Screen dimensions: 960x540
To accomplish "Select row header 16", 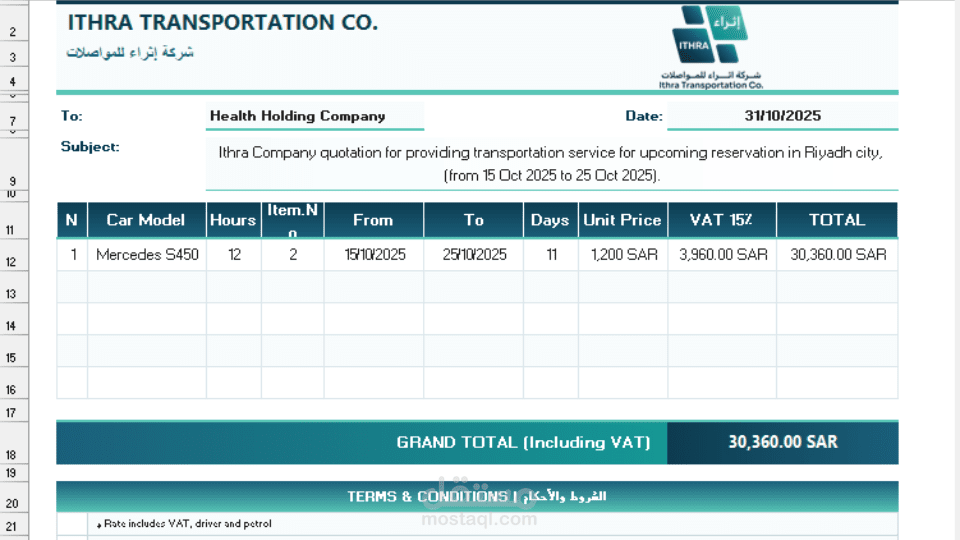I will pos(13,383).
